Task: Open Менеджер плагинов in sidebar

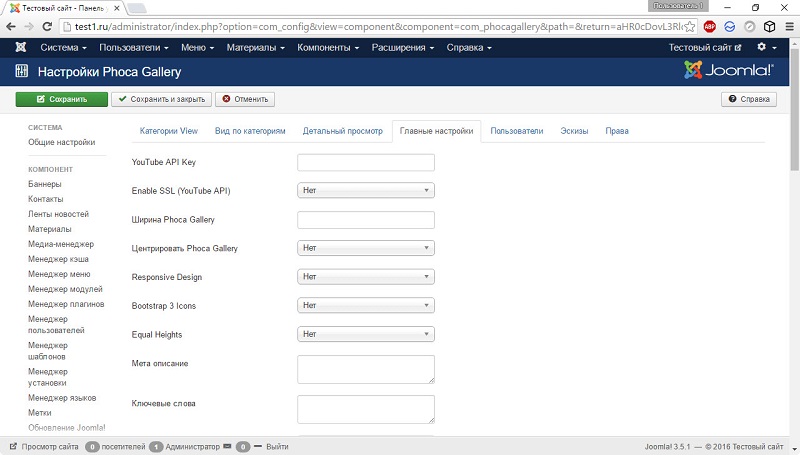Action: pyautogui.click(x=66, y=304)
